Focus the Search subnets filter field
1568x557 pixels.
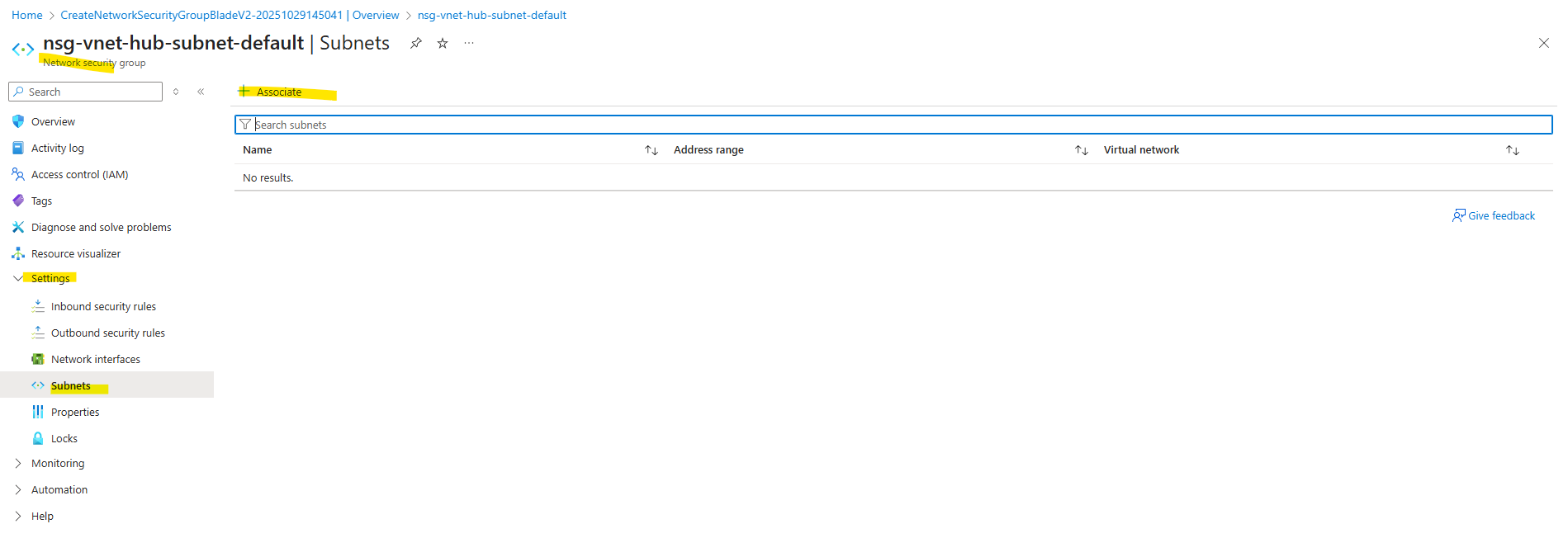click(x=893, y=125)
